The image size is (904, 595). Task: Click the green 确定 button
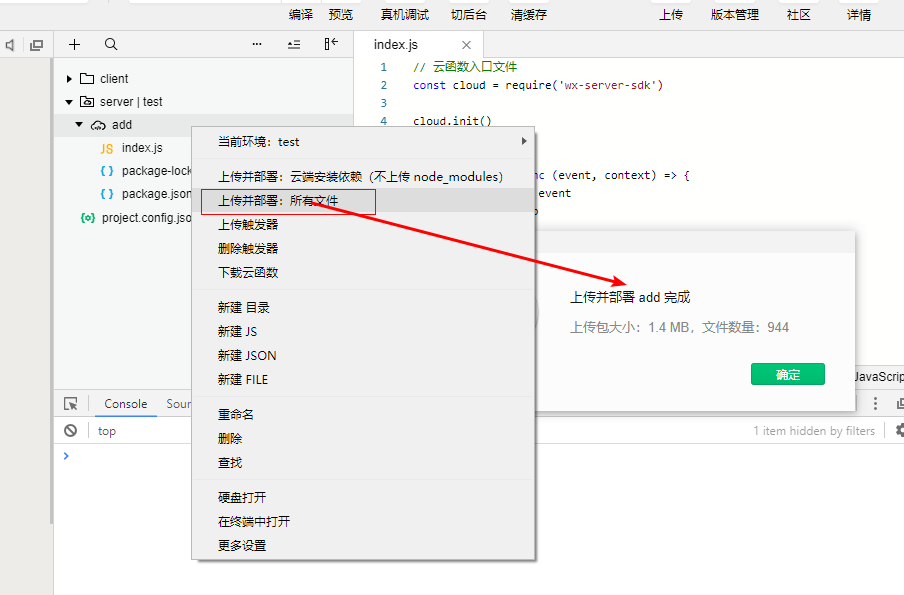pos(788,374)
